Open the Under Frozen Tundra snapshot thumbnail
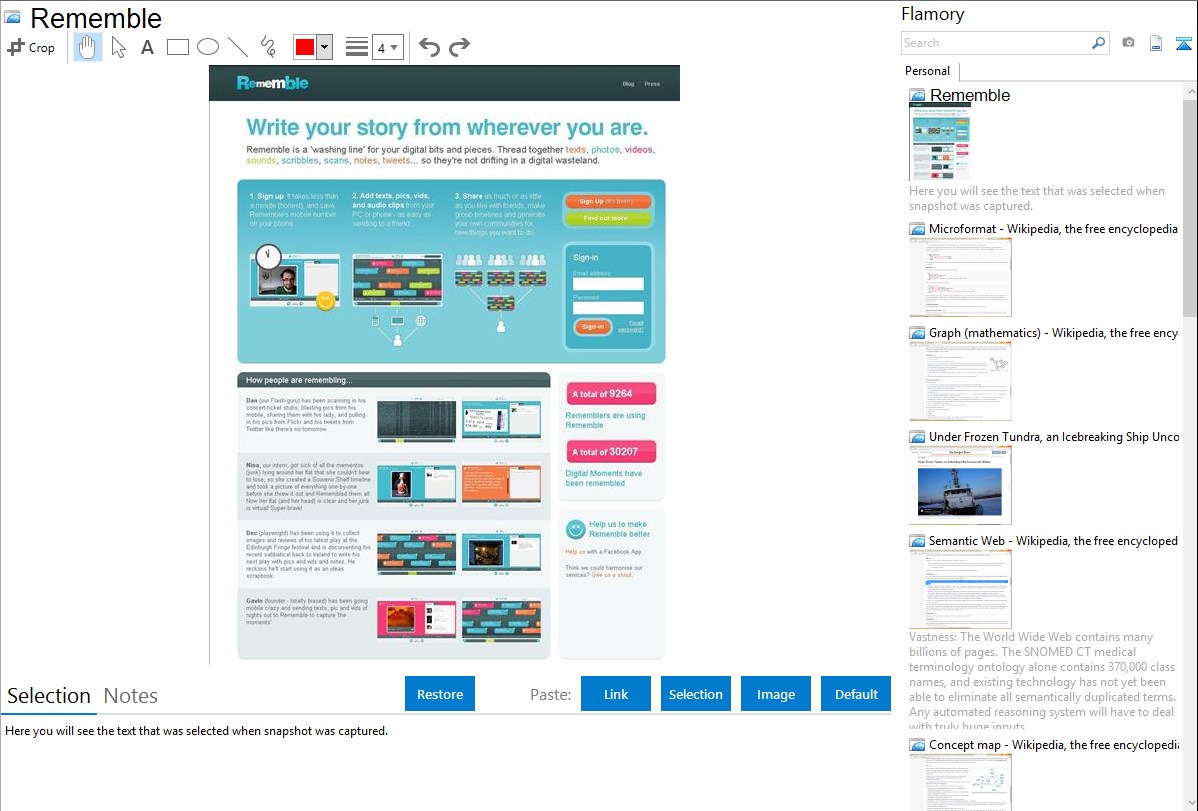Image resolution: width=1198 pixels, height=811 pixels. coord(960,485)
